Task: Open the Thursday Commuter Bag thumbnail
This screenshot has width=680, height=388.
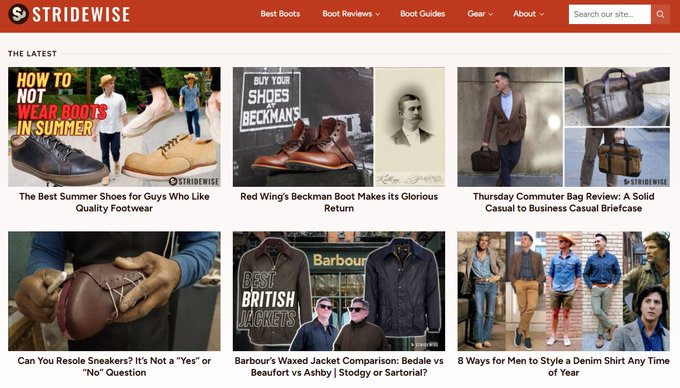Action: point(563,127)
